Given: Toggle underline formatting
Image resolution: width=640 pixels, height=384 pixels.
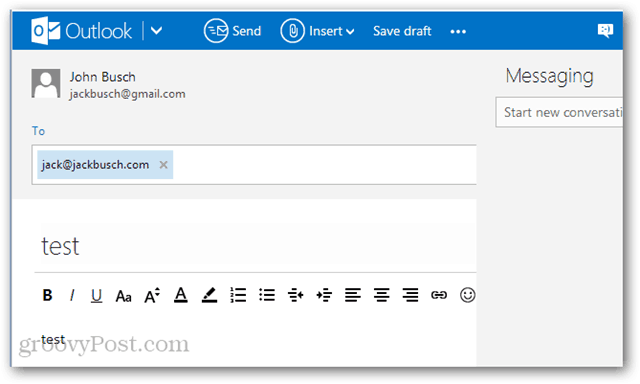Looking at the screenshot, I should coord(96,295).
